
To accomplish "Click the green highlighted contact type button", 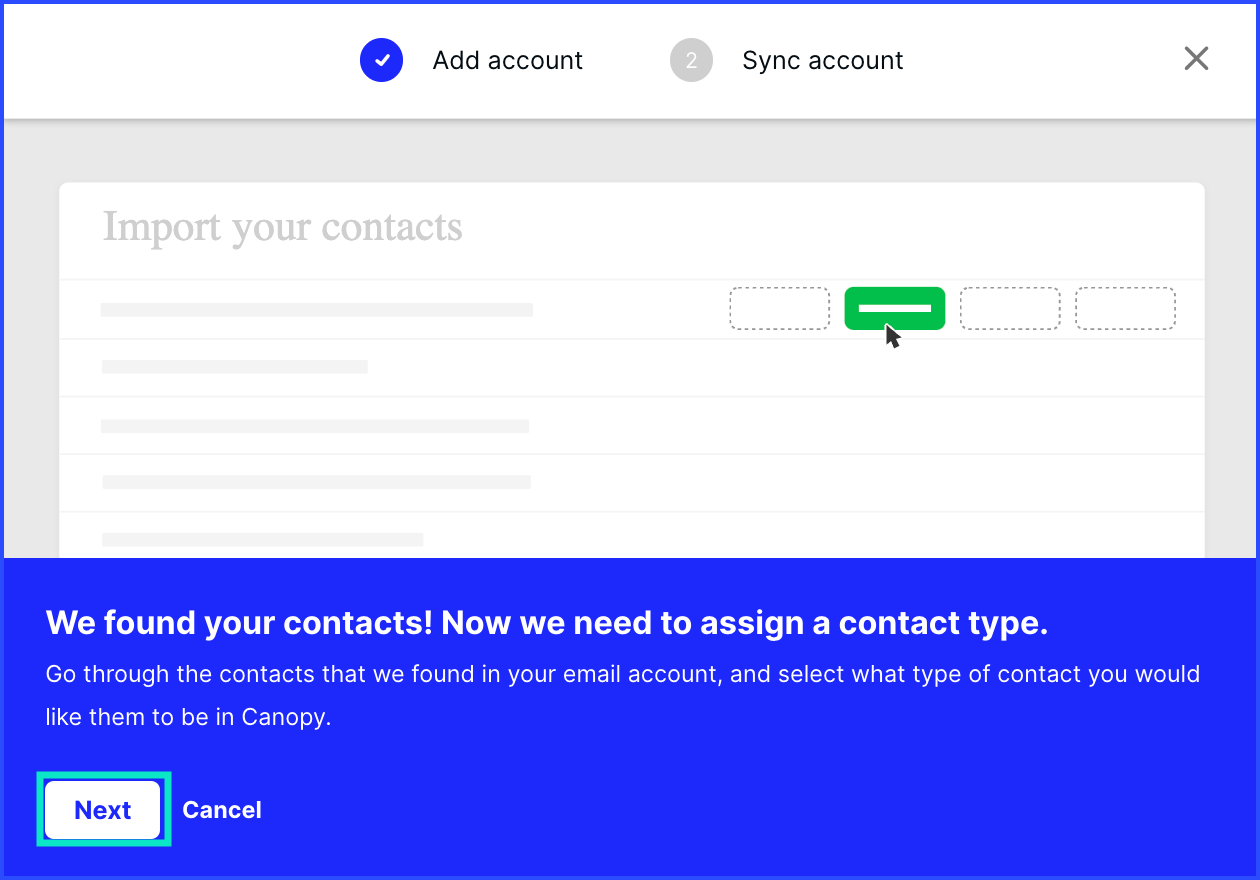I will pyautogui.click(x=895, y=308).
